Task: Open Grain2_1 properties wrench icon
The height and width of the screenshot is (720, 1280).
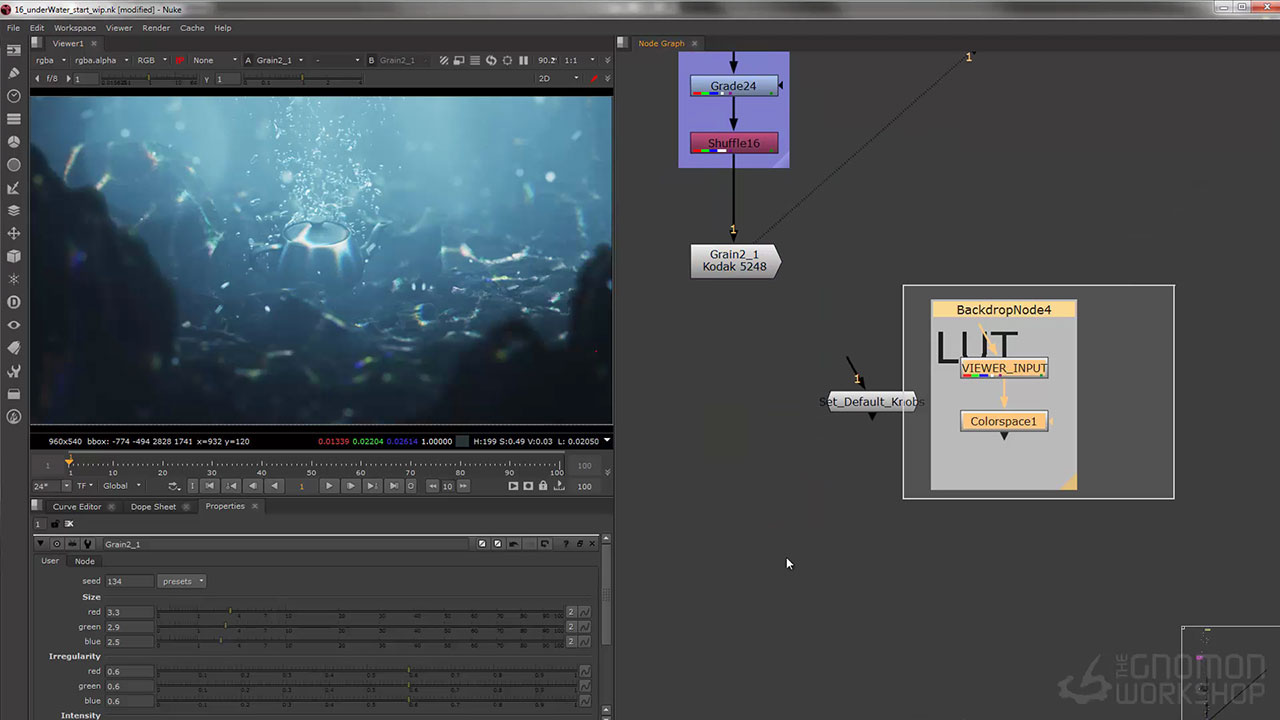Action: [88, 544]
